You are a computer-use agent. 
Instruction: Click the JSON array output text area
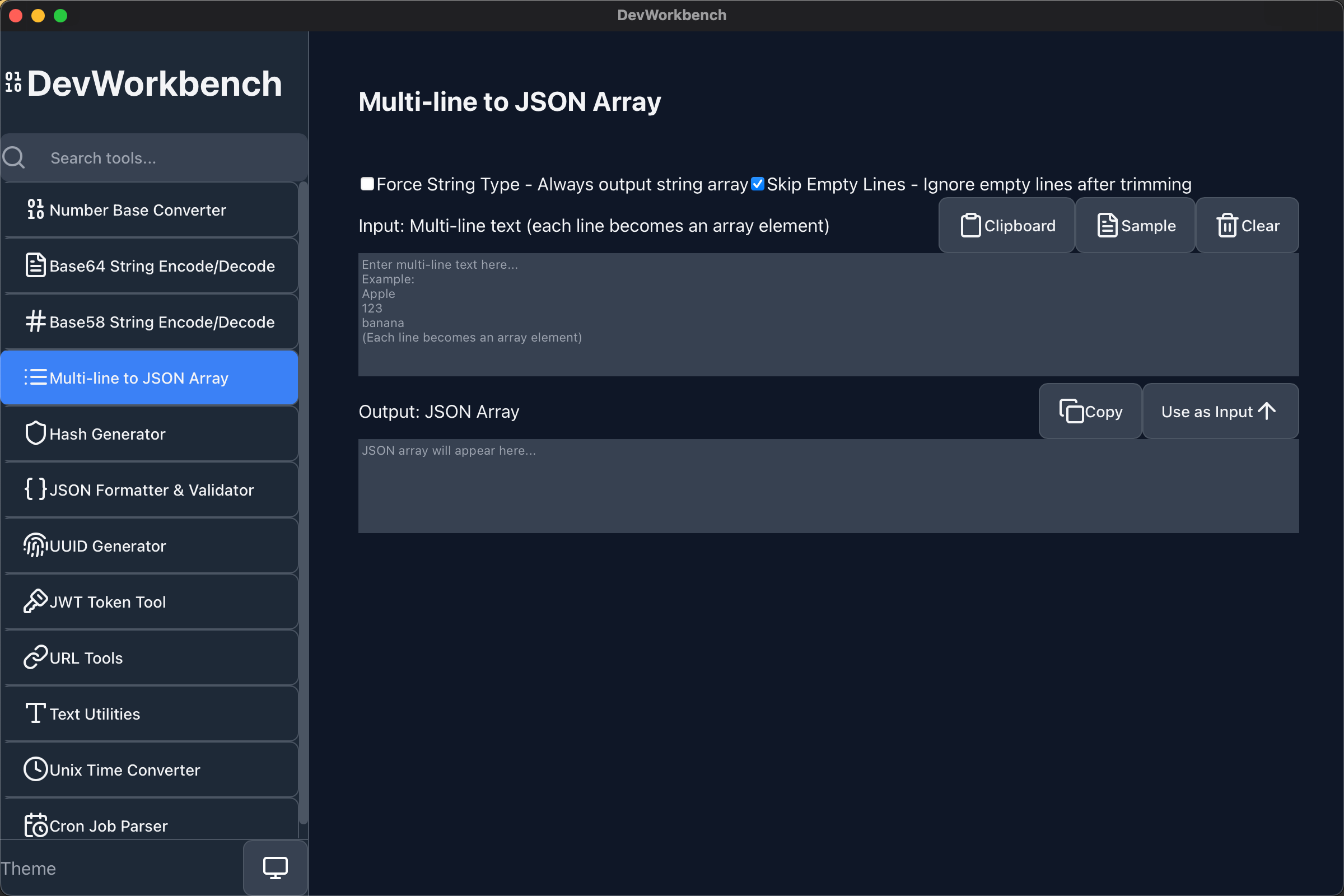pos(829,486)
